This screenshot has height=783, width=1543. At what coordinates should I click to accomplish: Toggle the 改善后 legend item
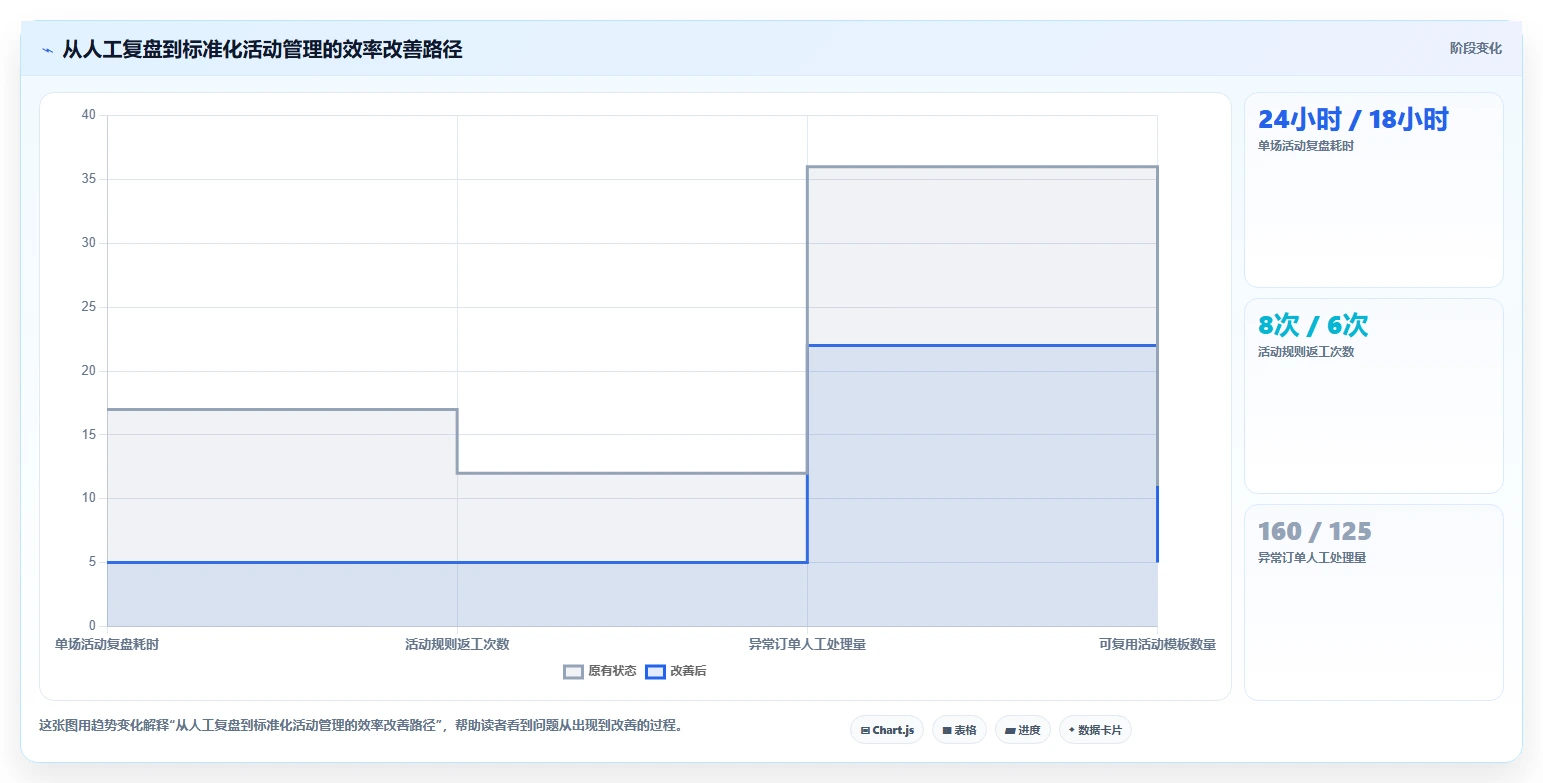[676, 671]
